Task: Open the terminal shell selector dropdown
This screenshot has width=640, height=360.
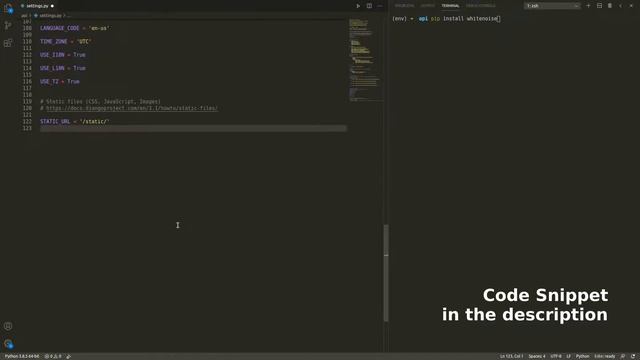Action: pyautogui.click(x=552, y=6)
